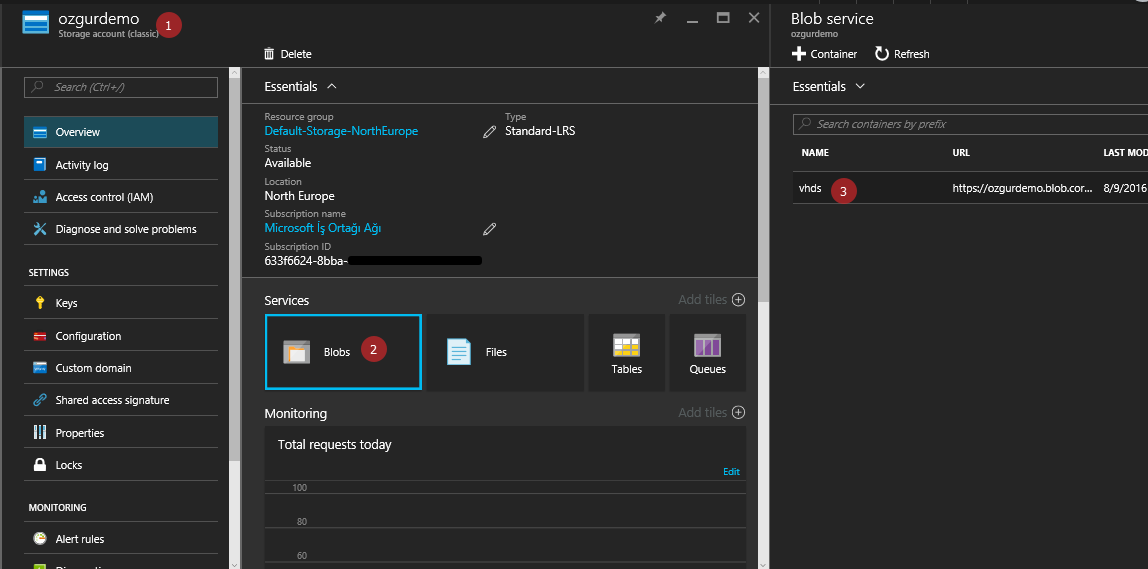1148x569 pixels.
Task: Click the Diagnose and solve problems wrench icon
Action: pos(40,229)
